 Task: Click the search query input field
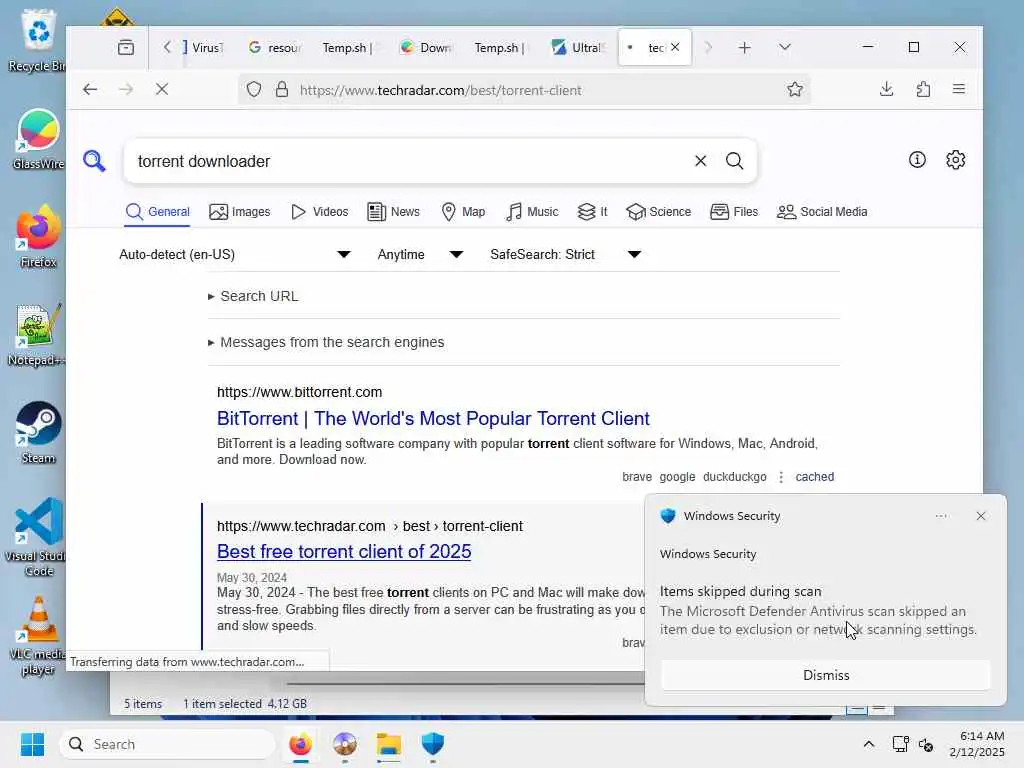tap(408, 161)
